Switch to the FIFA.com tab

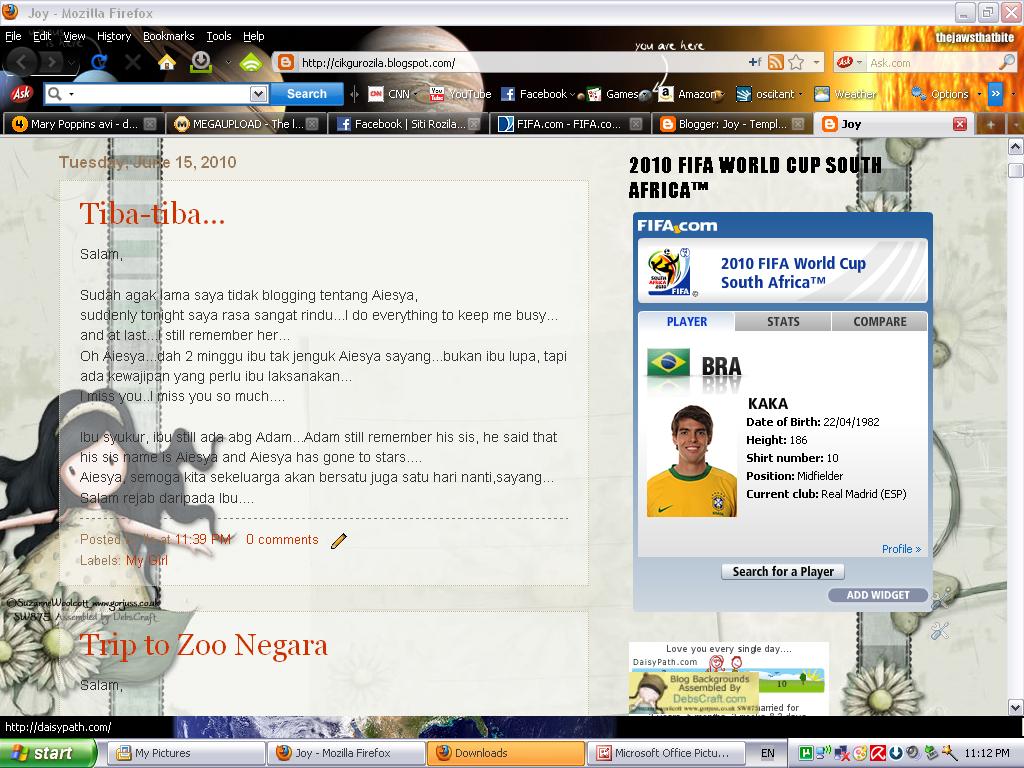pos(568,124)
